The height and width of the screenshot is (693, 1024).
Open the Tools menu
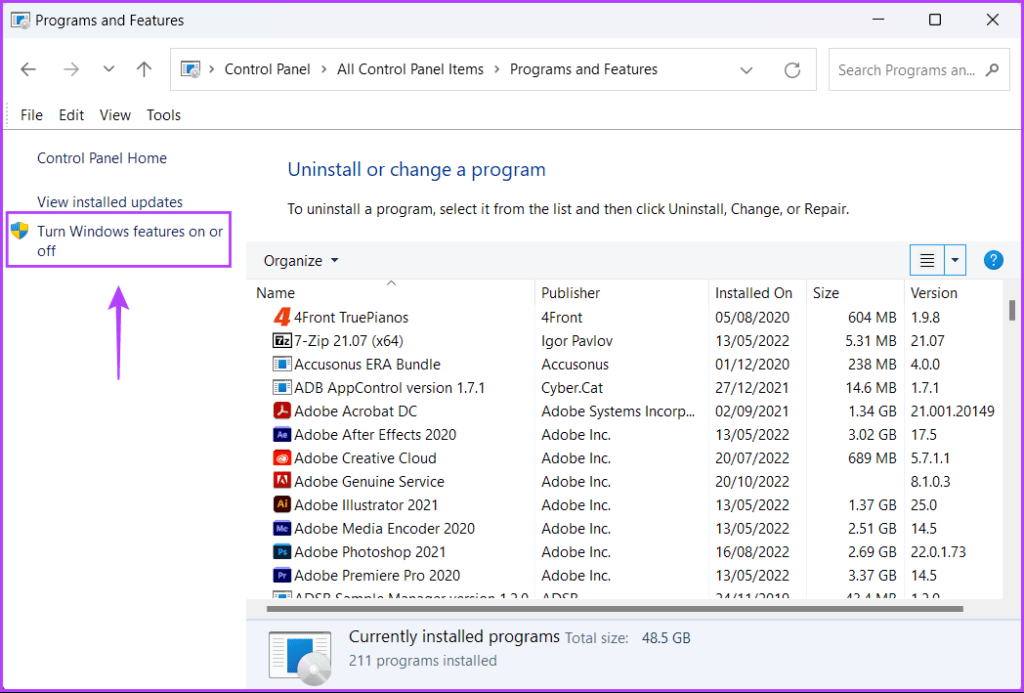[163, 115]
